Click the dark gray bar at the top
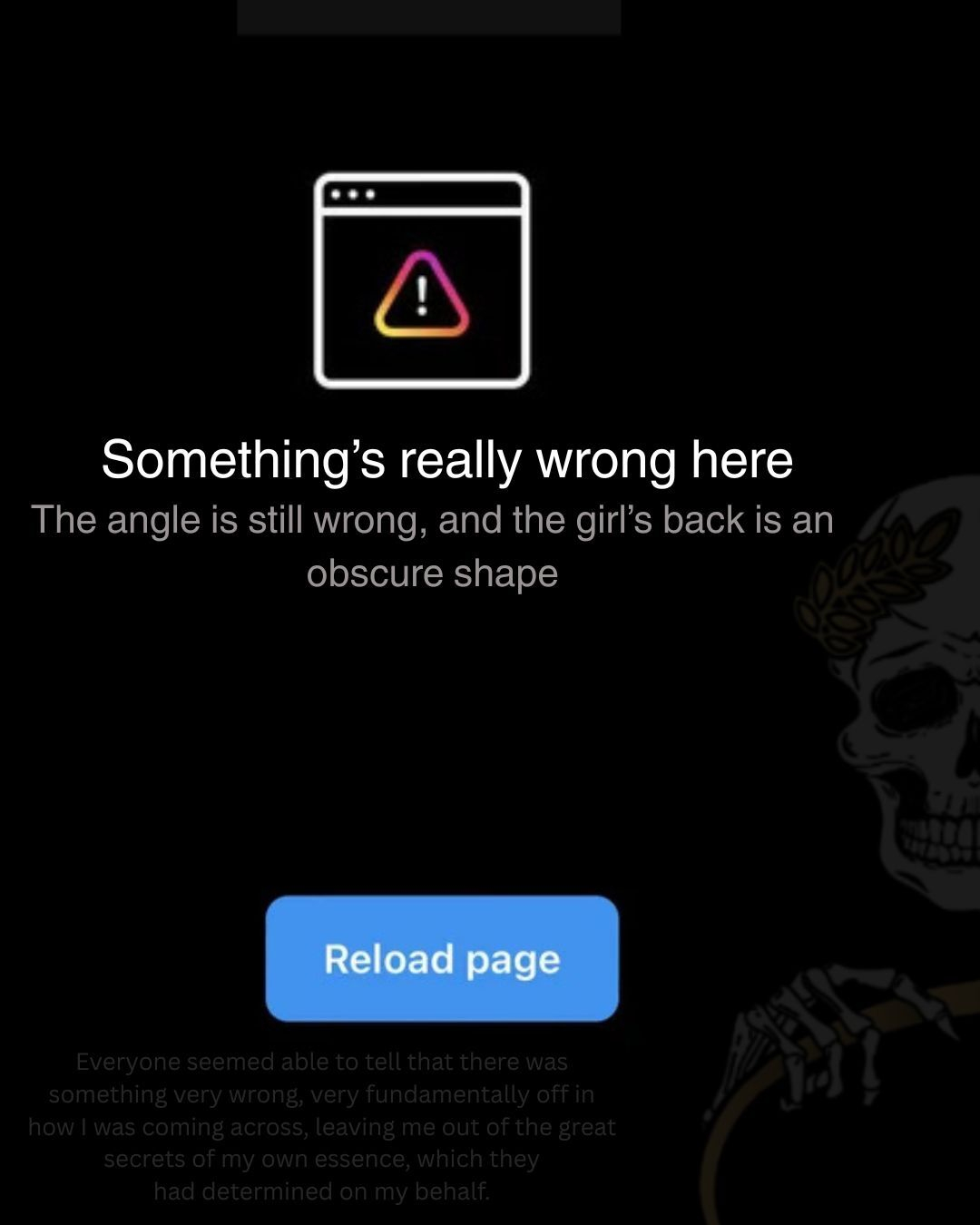 pos(429,16)
